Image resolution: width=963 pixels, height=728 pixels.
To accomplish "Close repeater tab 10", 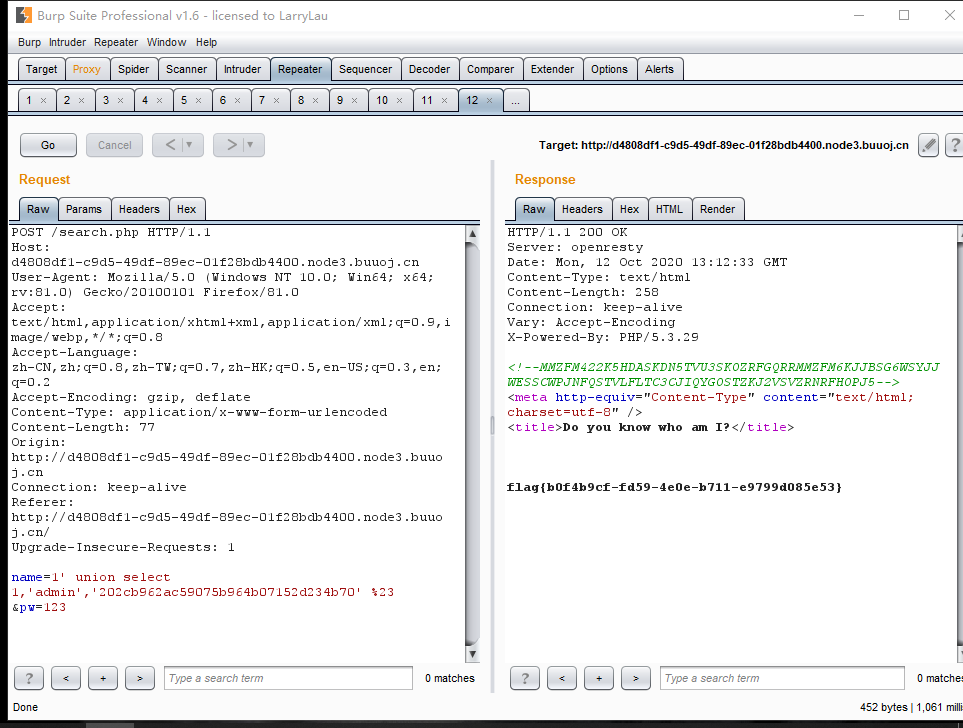I will (x=399, y=100).
